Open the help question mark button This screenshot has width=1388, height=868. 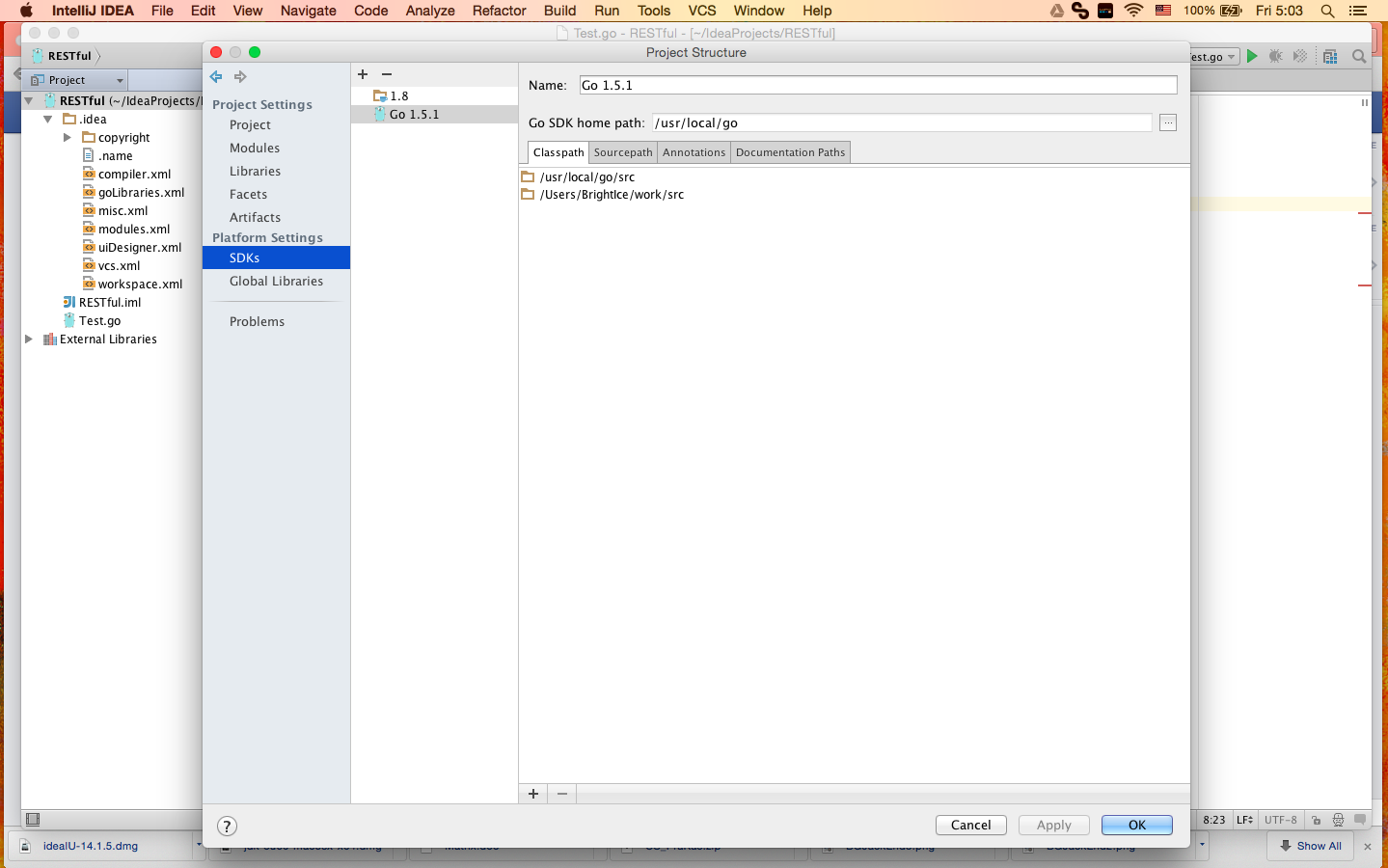click(227, 826)
